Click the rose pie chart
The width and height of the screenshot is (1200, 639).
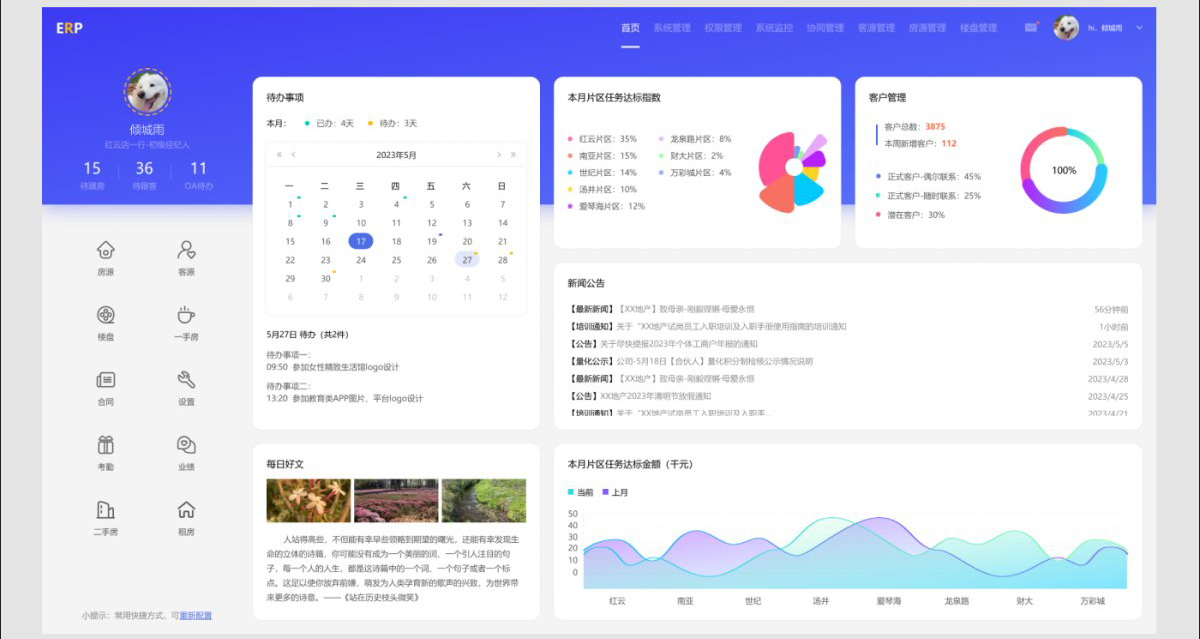[792, 171]
